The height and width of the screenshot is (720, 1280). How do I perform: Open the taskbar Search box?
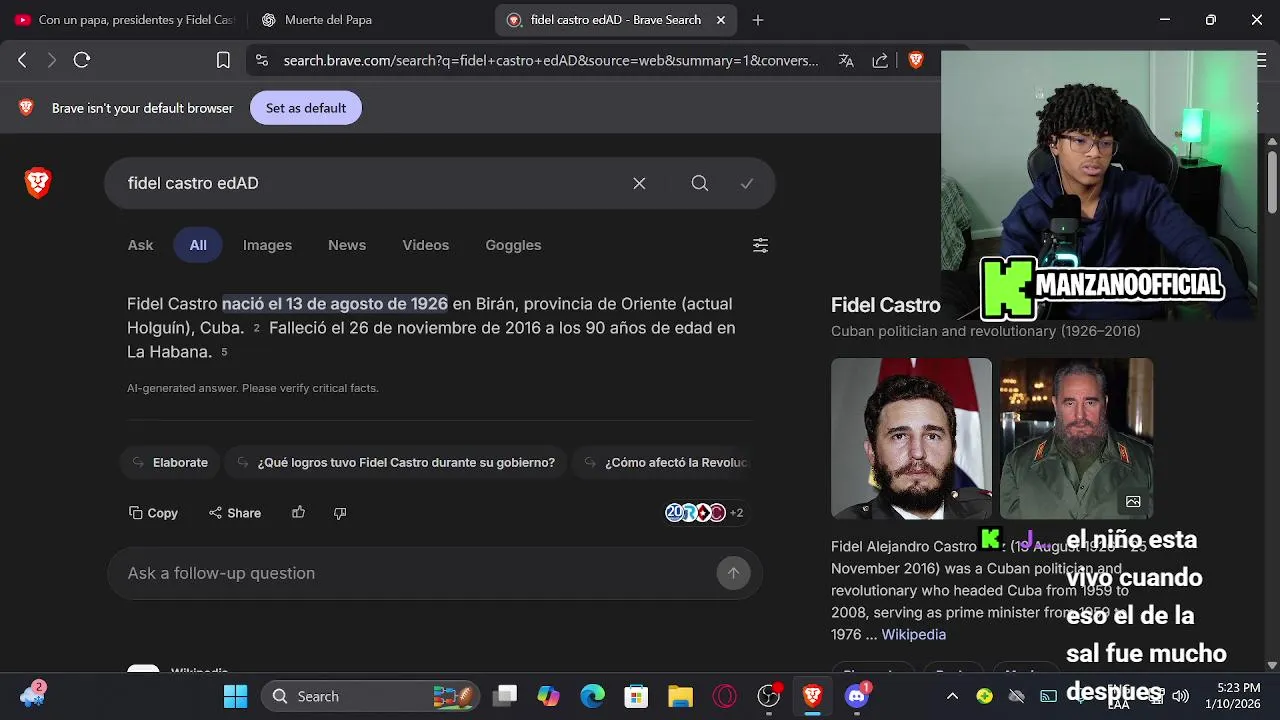pyautogui.click(x=370, y=696)
